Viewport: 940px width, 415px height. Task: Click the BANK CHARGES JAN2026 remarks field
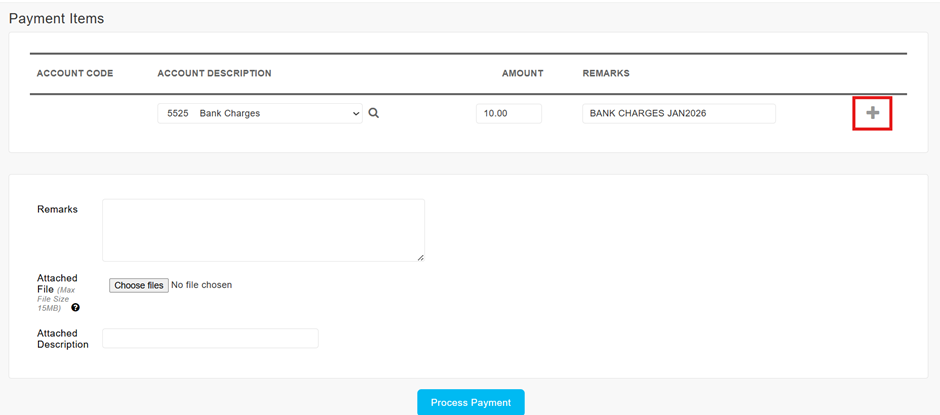[678, 114]
